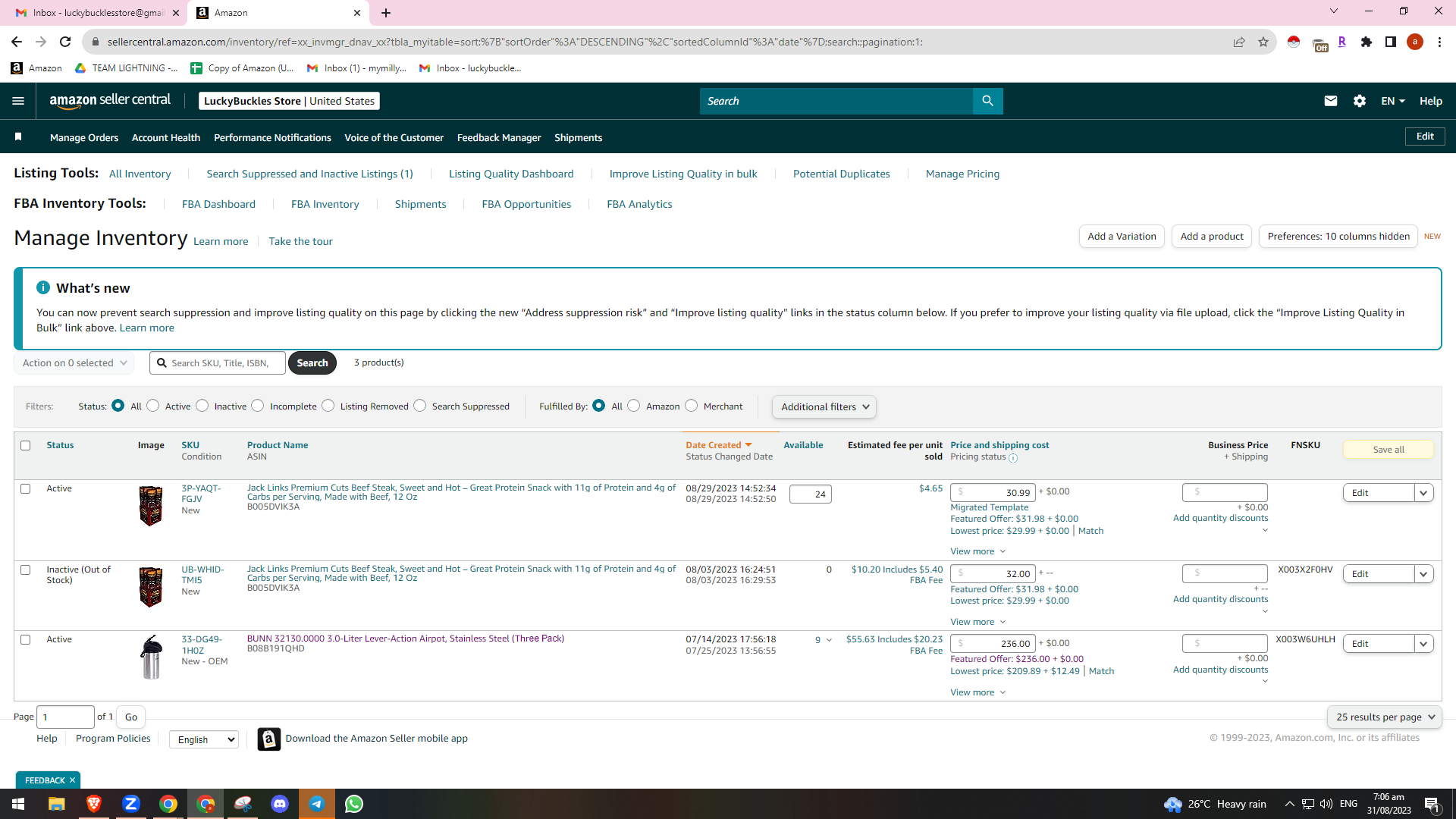Click the Add a product button

(1212, 236)
